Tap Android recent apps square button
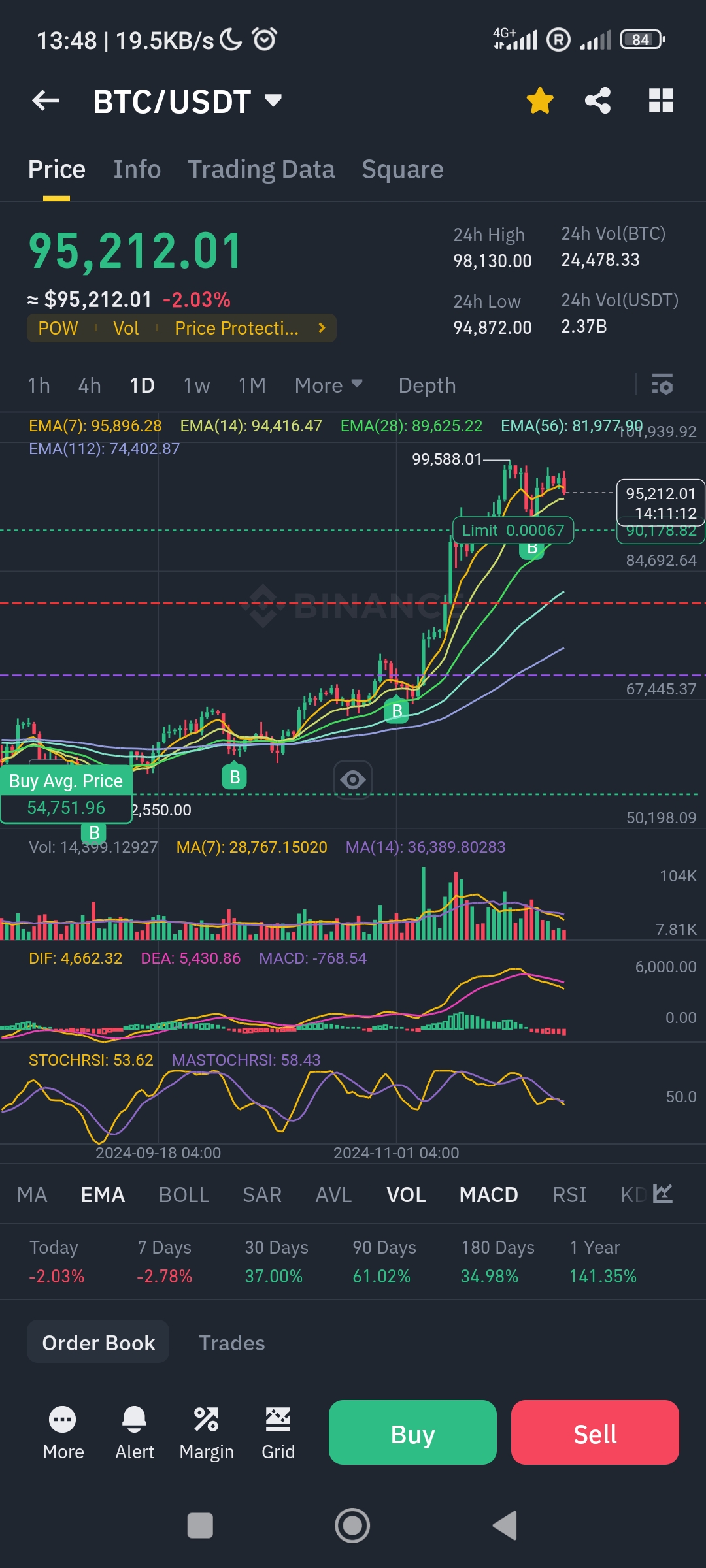Viewport: 706px width, 1568px height. pos(200,1526)
